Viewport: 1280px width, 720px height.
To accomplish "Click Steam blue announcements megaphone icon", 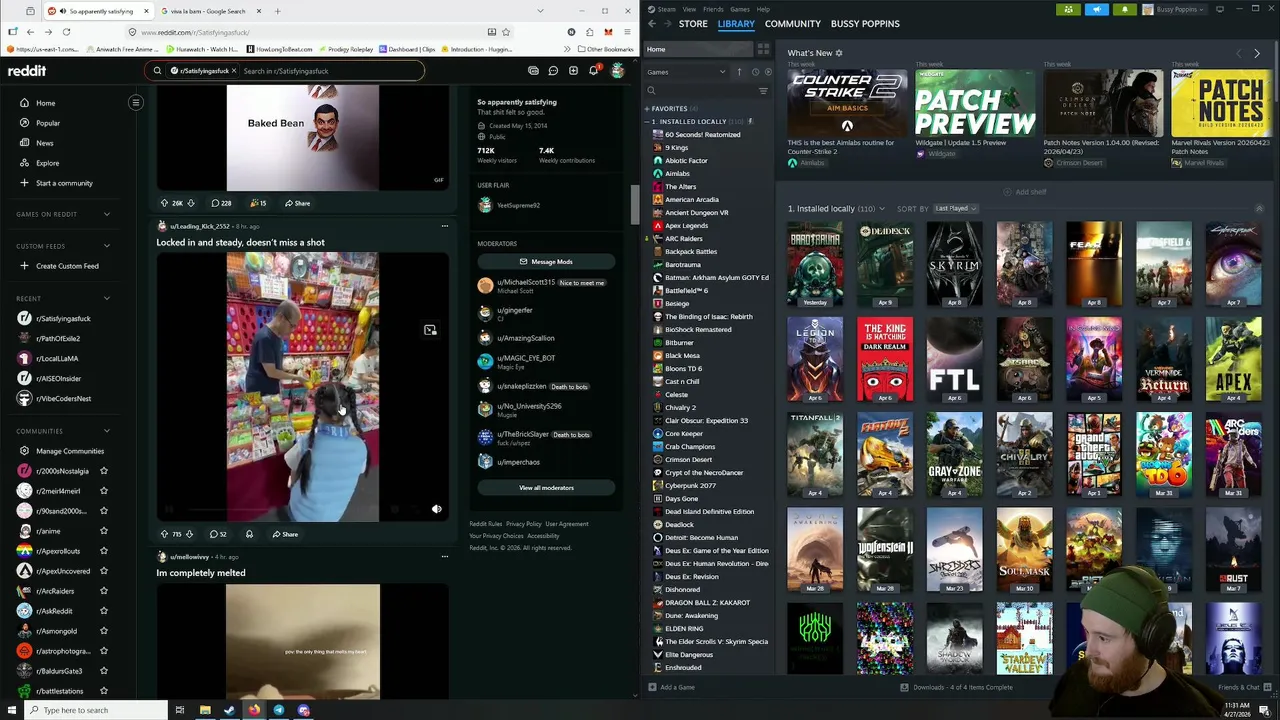I will tap(1097, 9).
